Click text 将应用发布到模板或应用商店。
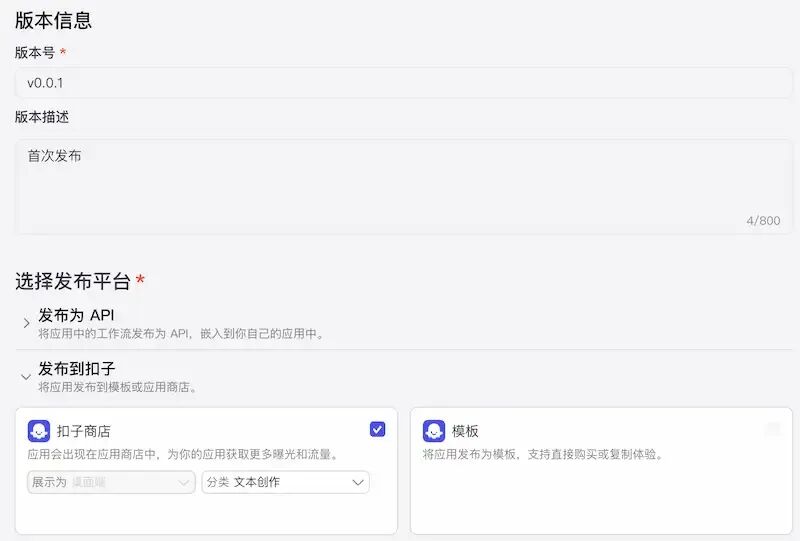 coord(119,387)
